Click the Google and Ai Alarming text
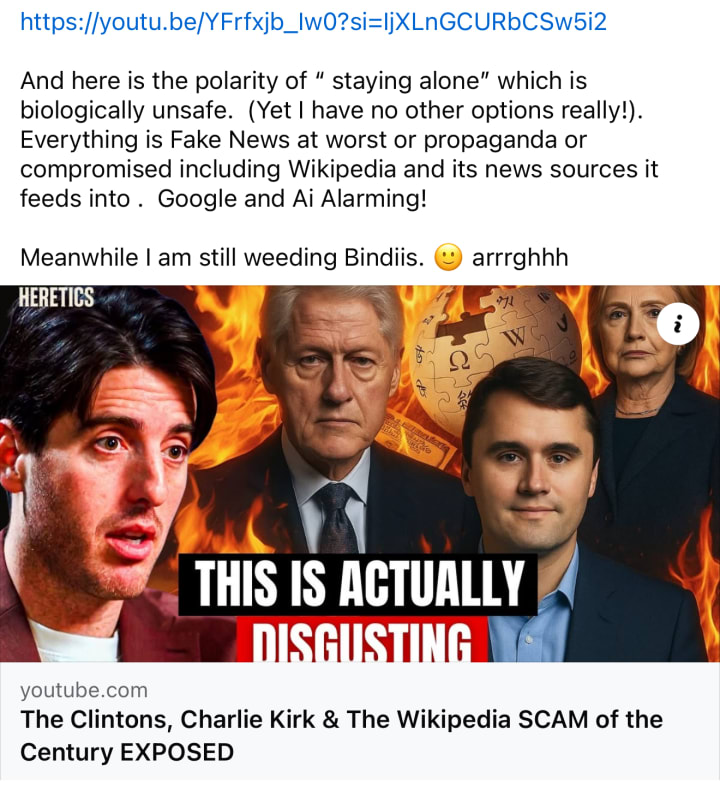The image size is (720, 790). coord(292,199)
